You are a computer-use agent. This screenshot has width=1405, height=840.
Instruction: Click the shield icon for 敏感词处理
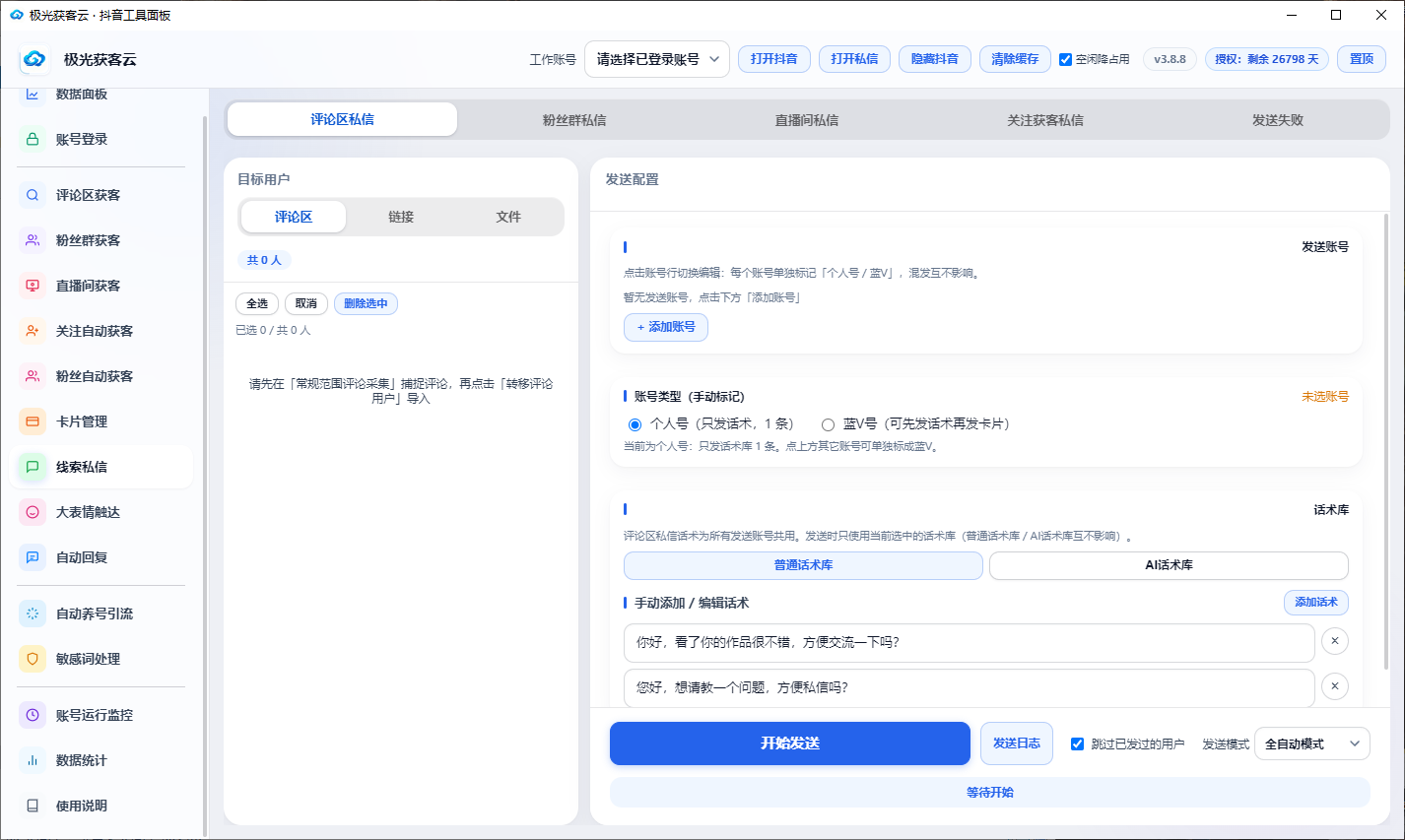click(x=33, y=659)
